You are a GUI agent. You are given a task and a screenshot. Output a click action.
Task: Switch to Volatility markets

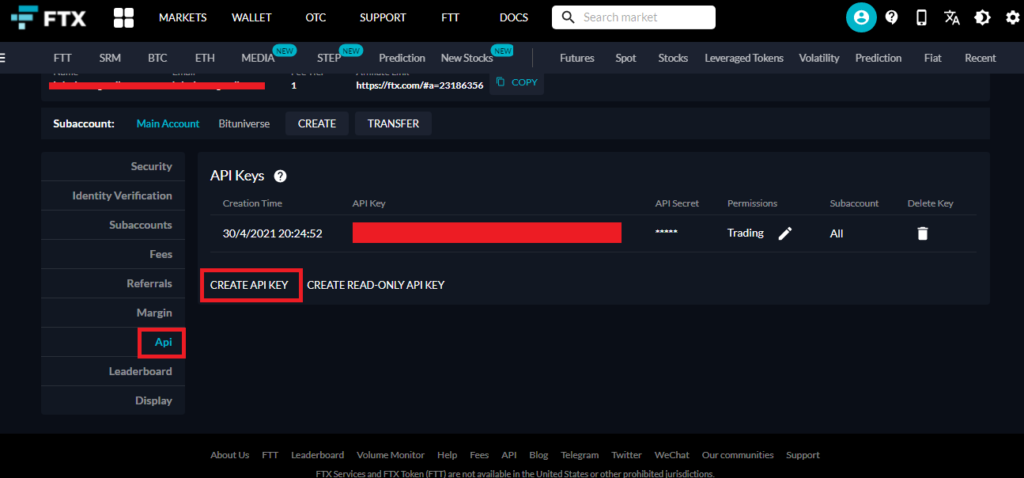[819, 58]
